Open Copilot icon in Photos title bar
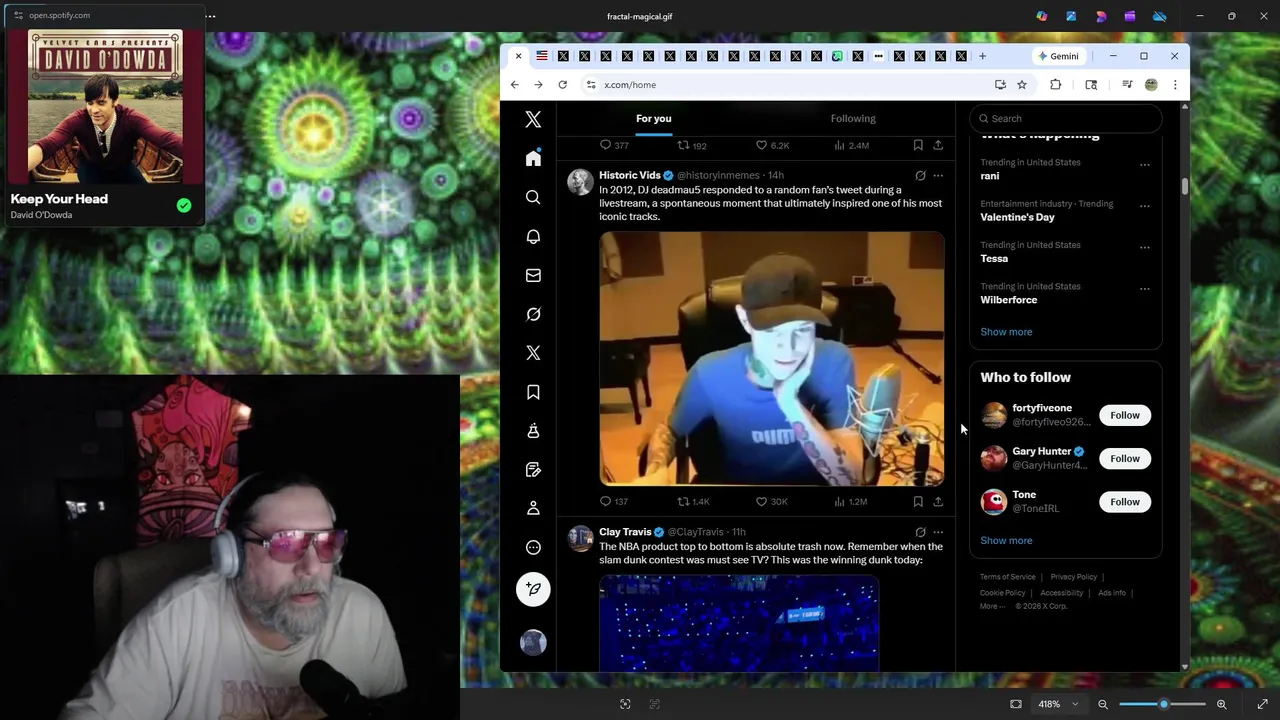 [x=1042, y=16]
